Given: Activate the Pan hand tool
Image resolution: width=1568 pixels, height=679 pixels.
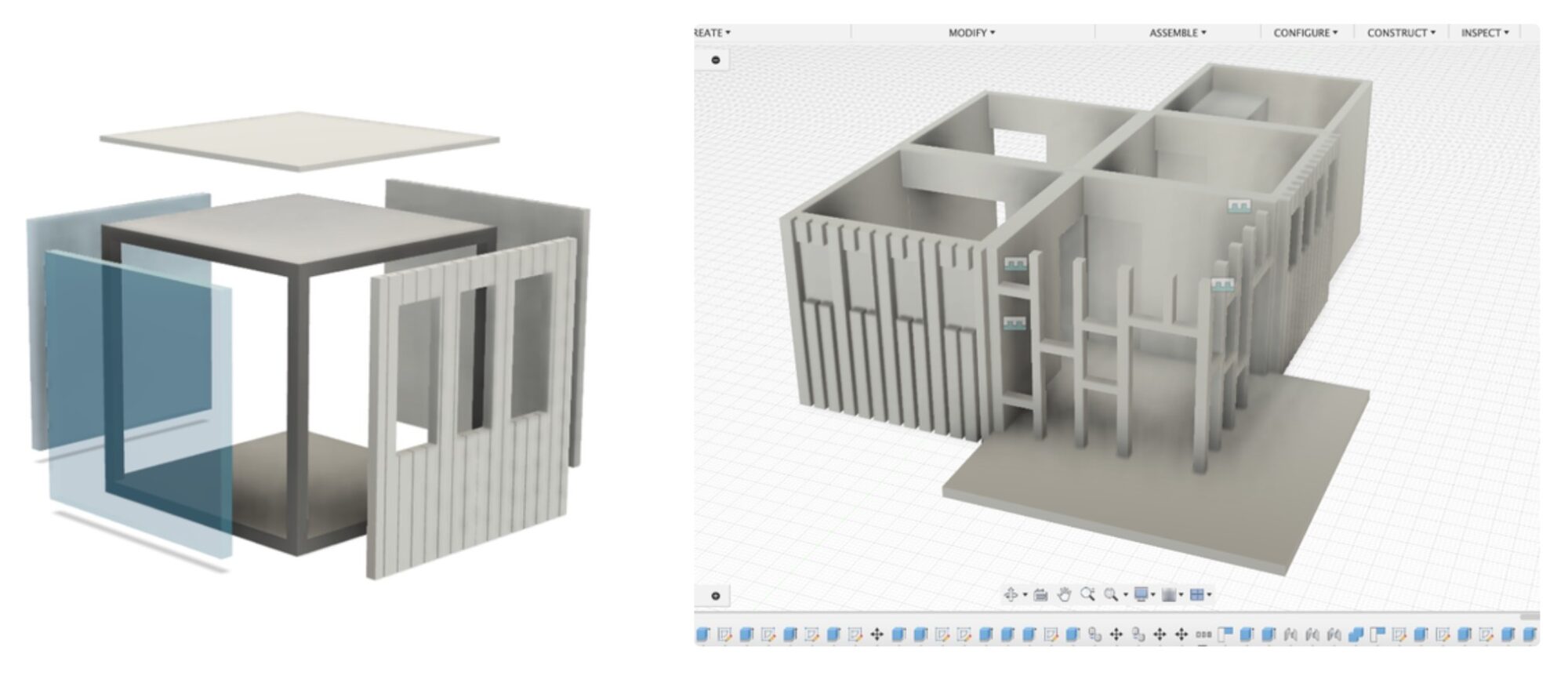Looking at the screenshot, I should click(x=1064, y=595).
